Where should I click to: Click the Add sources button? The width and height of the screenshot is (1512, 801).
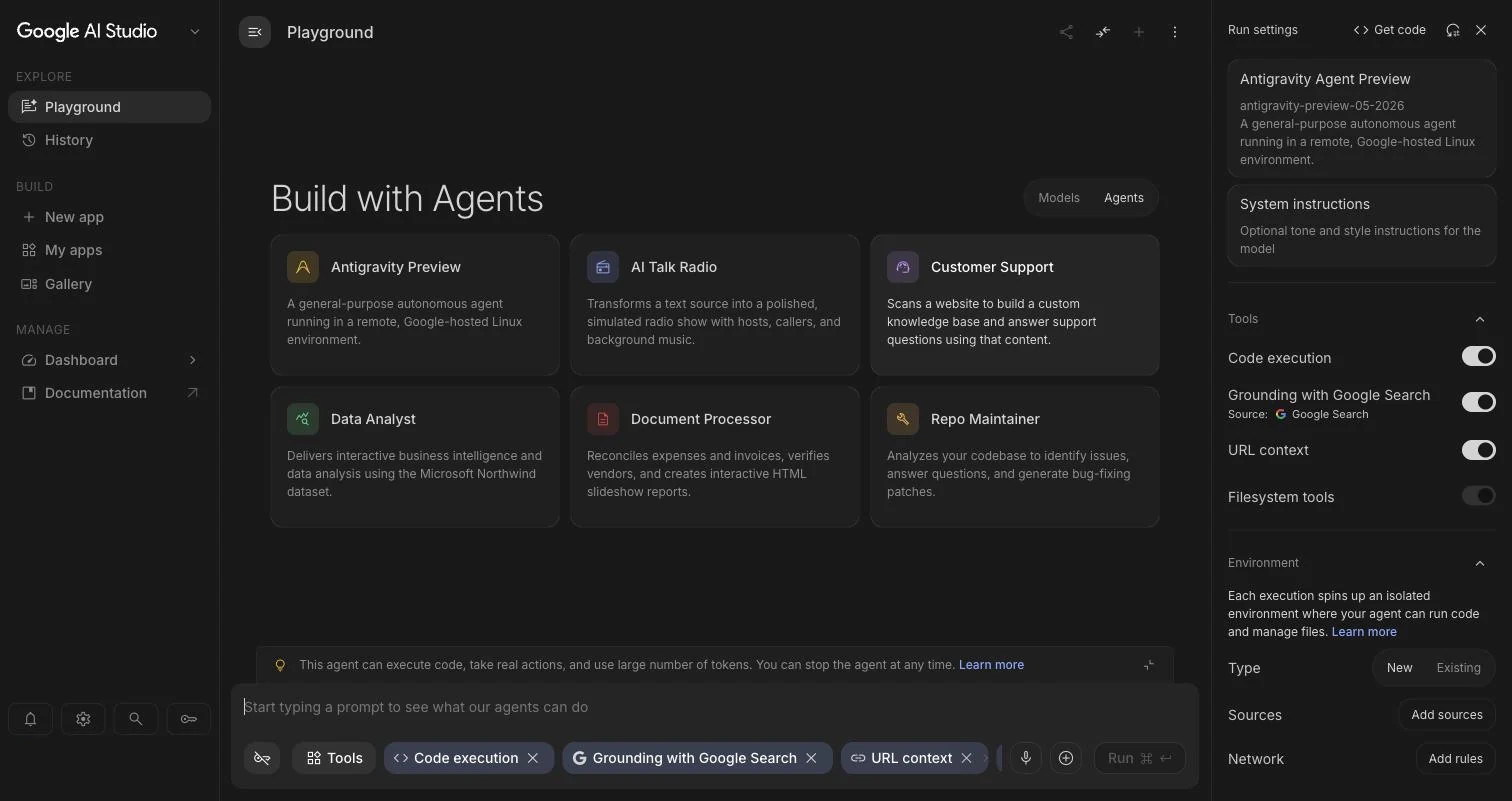click(1446, 715)
